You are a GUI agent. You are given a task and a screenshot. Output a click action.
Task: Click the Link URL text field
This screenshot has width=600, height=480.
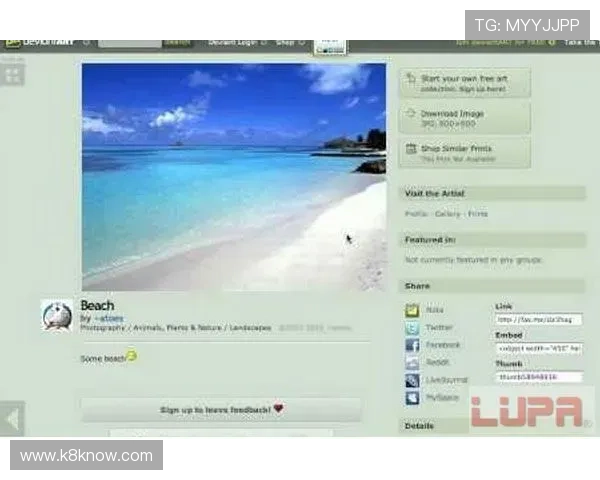coord(538,320)
